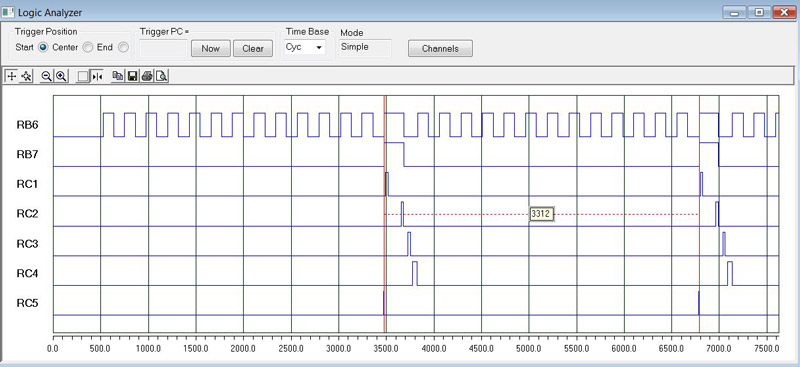Open the print preview icon
This screenshot has width=800, height=367.
(x=162, y=76)
